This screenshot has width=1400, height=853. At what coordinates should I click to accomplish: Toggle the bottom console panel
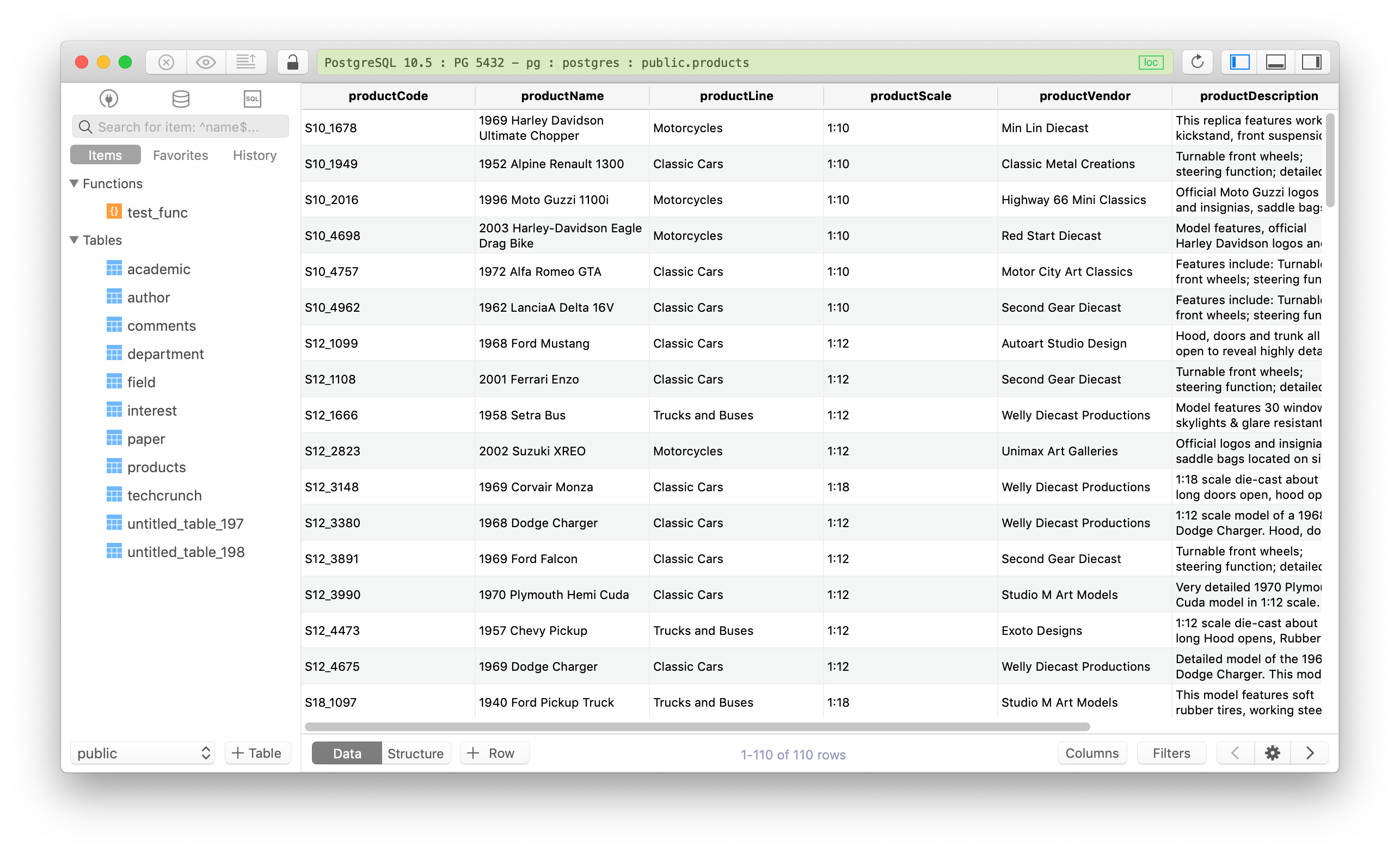pyautogui.click(x=1275, y=62)
